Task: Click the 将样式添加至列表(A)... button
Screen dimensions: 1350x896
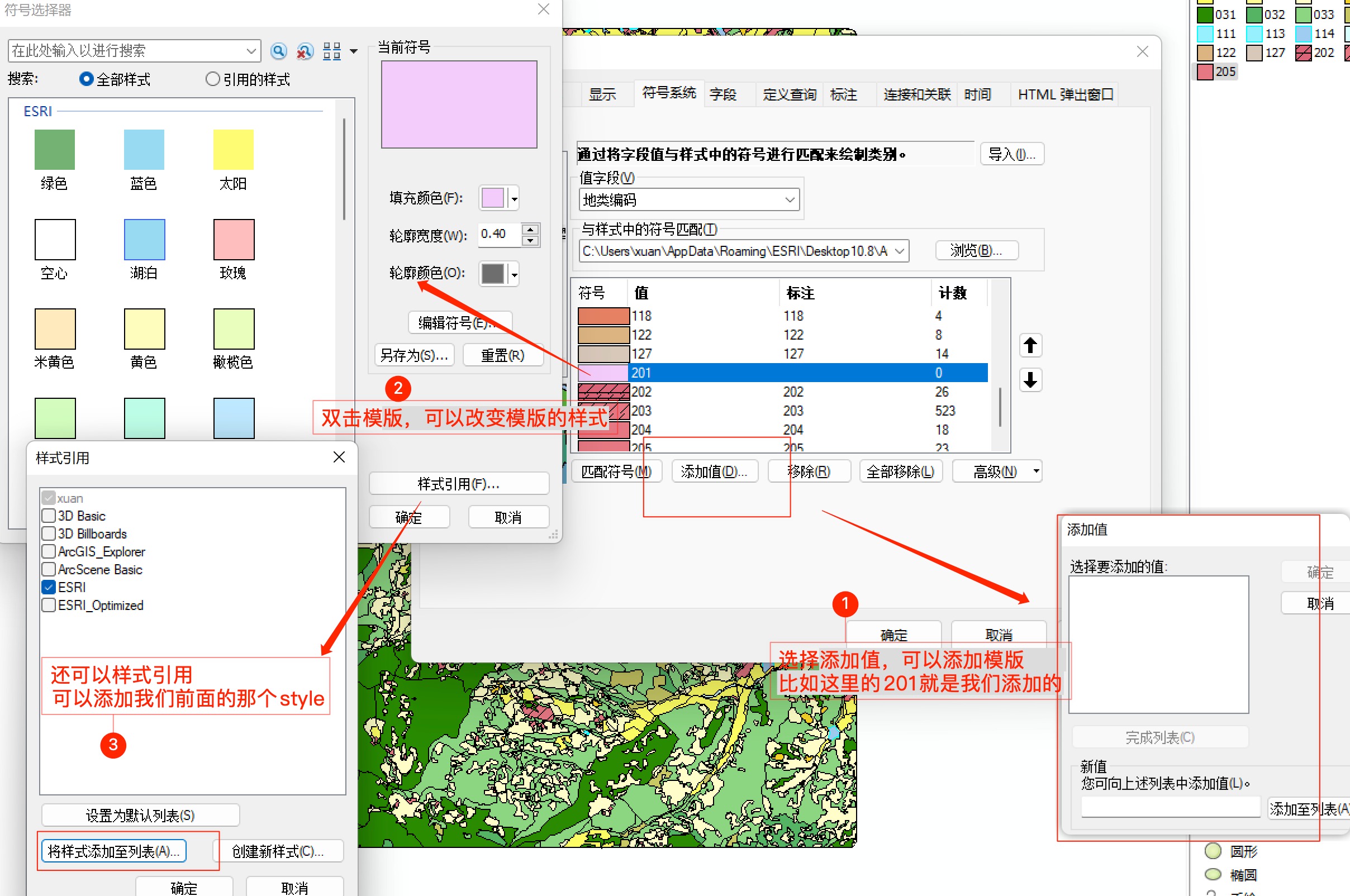Action: pos(114,851)
